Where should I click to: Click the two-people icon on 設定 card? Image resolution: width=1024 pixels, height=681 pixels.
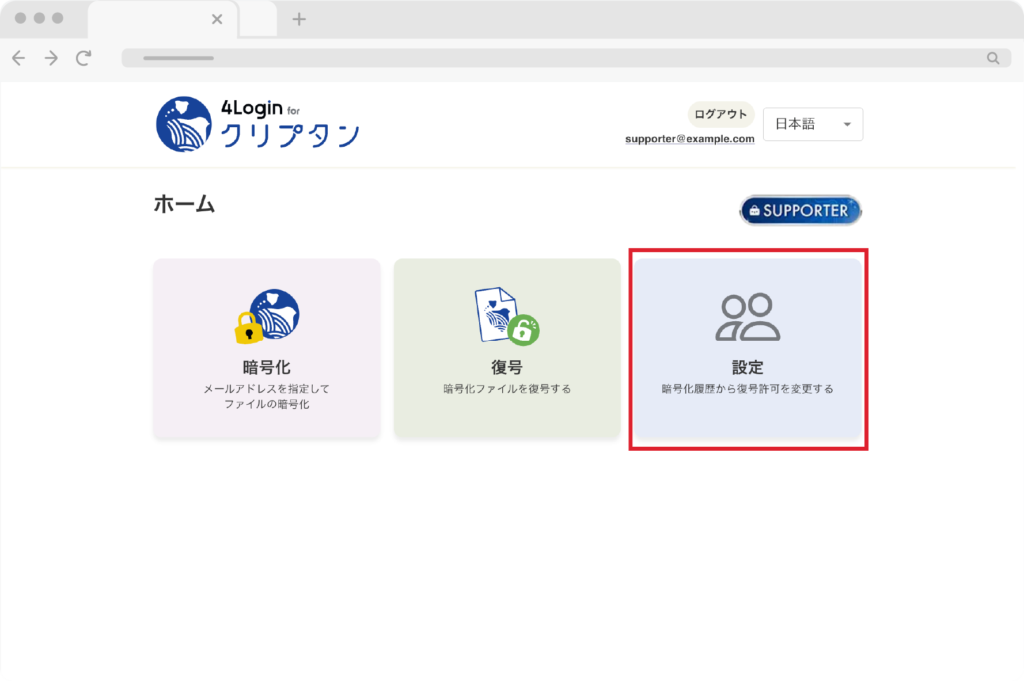[x=747, y=317]
